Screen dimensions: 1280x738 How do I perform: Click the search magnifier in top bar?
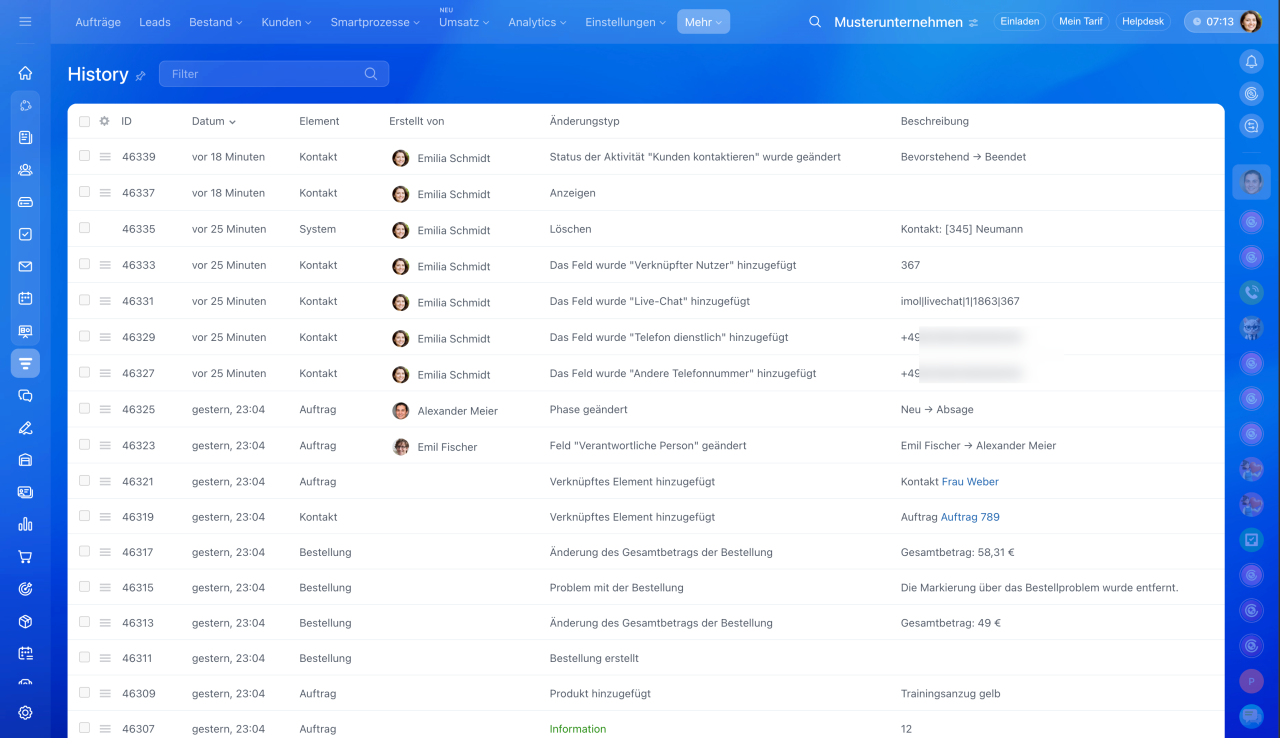[x=815, y=22]
